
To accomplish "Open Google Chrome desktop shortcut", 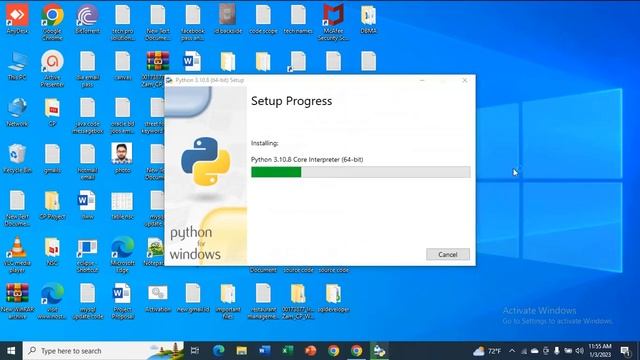I will point(52,22).
